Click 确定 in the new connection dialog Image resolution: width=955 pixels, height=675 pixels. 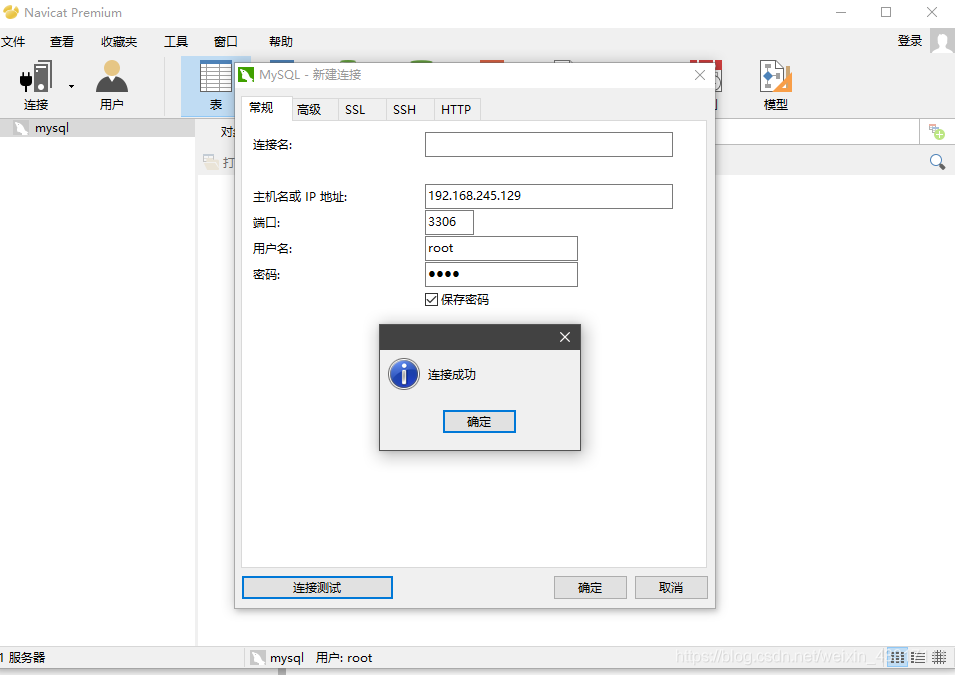click(x=590, y=588)
